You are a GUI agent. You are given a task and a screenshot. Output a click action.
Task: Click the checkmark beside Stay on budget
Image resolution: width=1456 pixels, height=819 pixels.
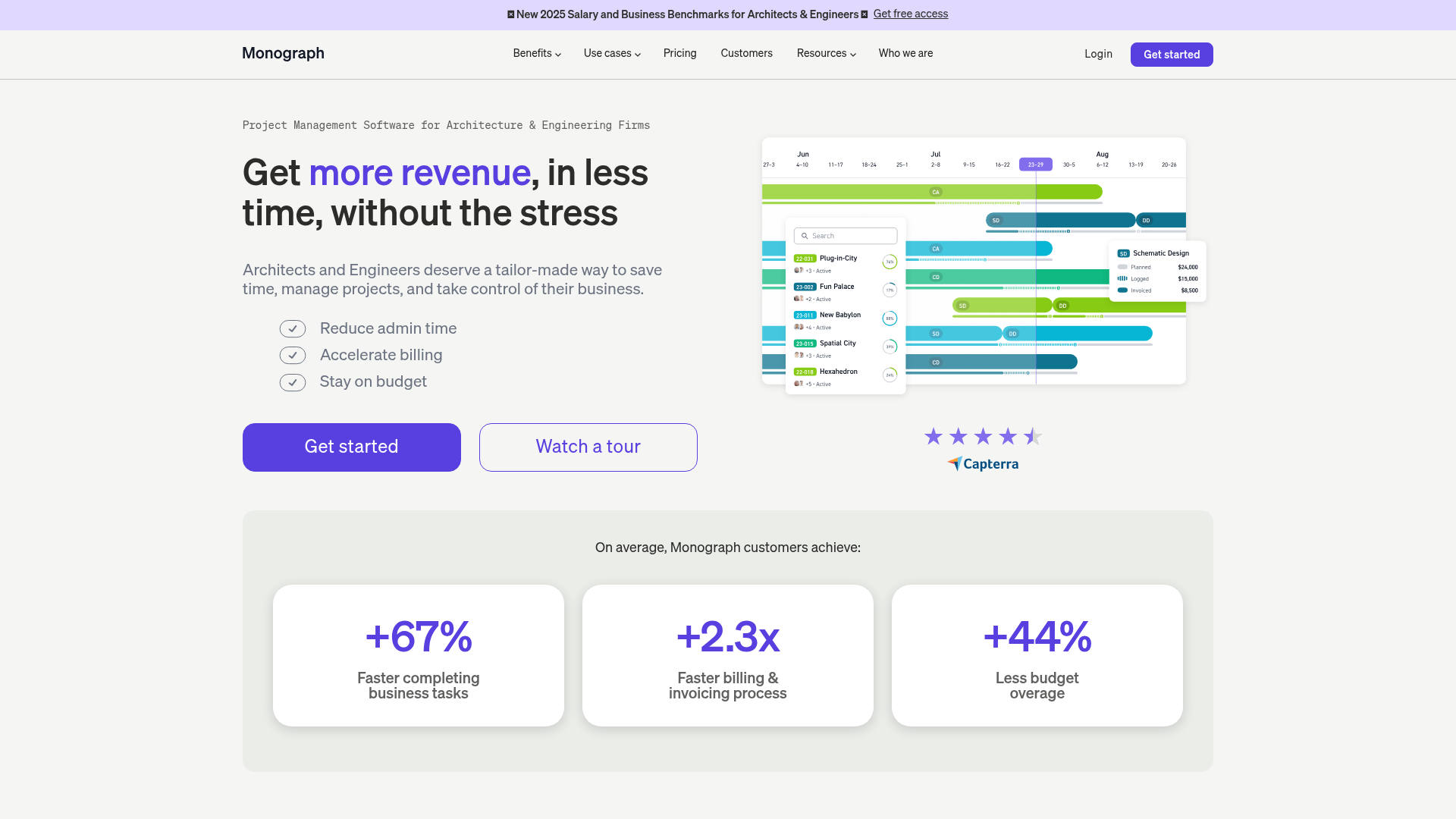point(293,382)
